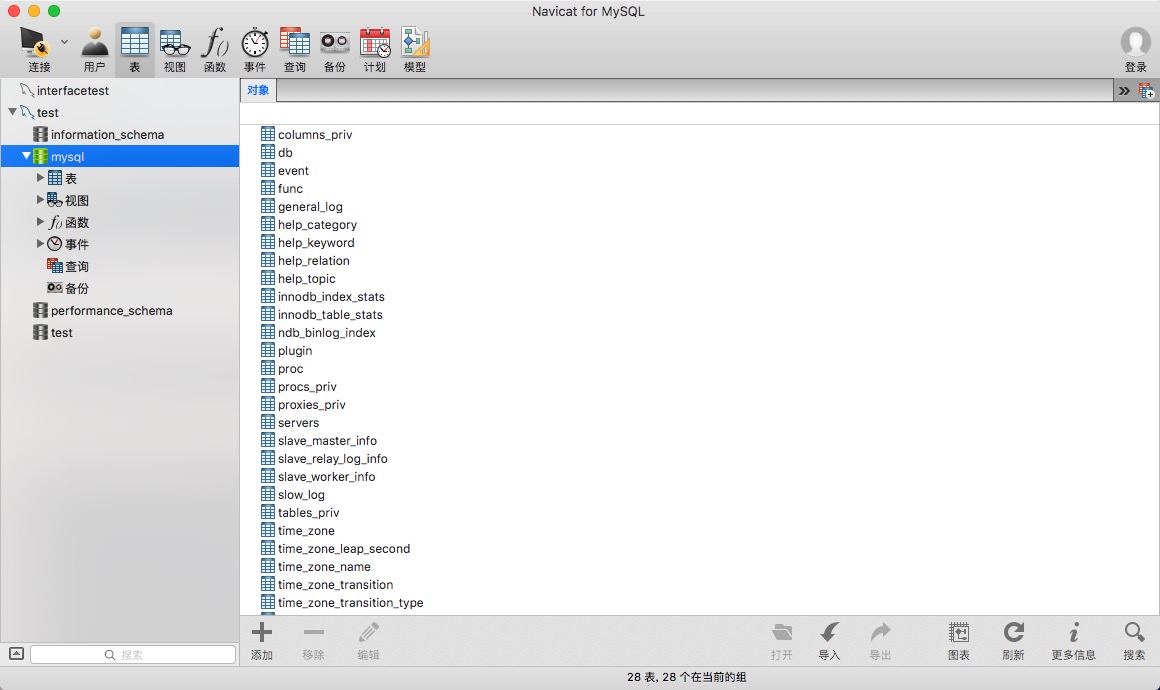The image size is (1160, 690).
Task: Select the slave_worker_info table
Action: pos(326,476)
